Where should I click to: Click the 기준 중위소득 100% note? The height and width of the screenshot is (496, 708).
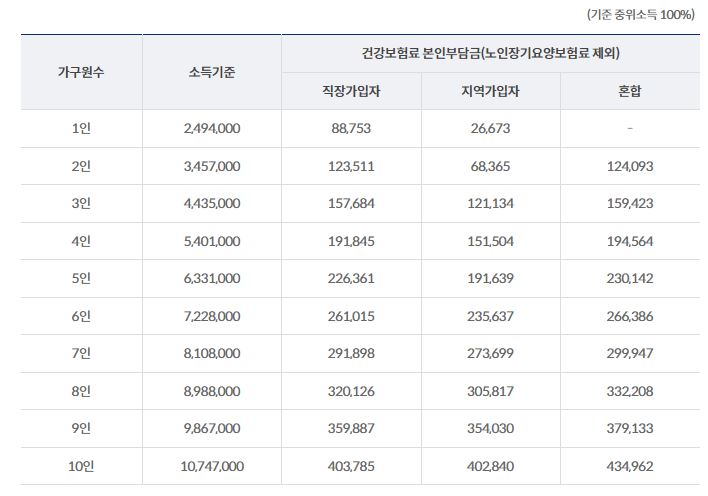coord(640,14)
